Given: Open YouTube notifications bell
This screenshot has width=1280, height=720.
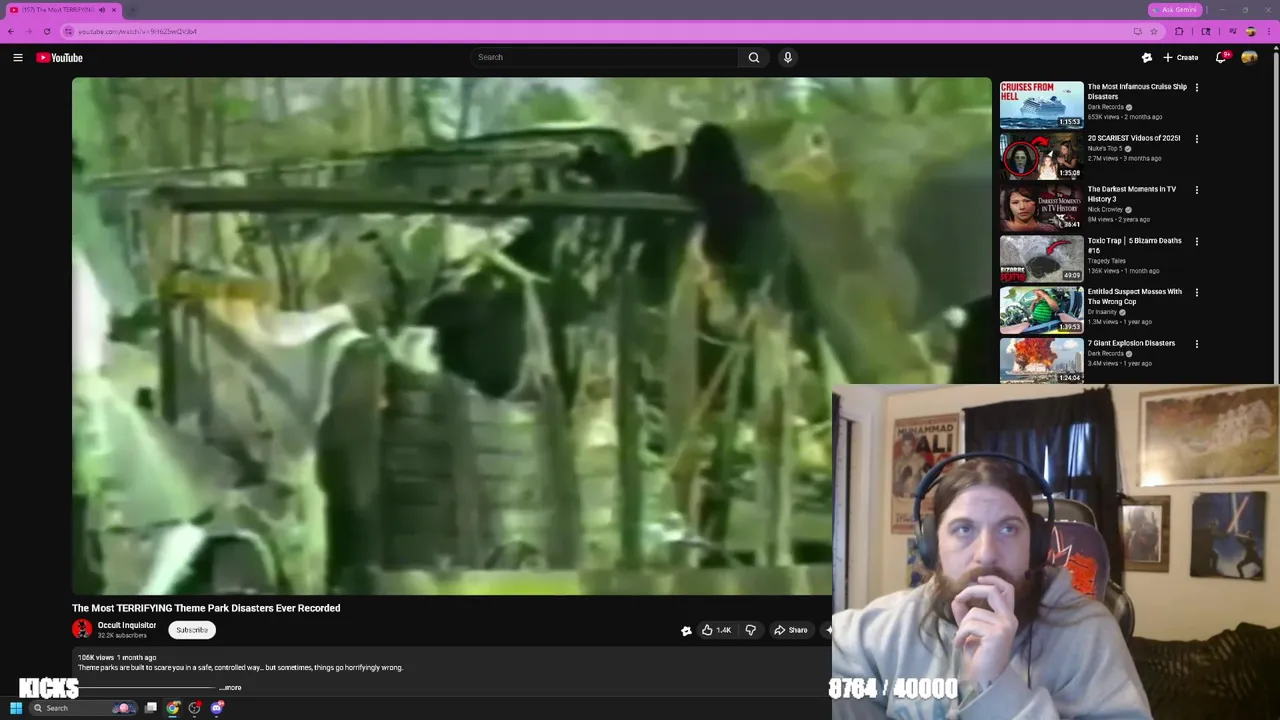Looking at the screenshot, I should pyautogui.click(x=1221, y=57).
